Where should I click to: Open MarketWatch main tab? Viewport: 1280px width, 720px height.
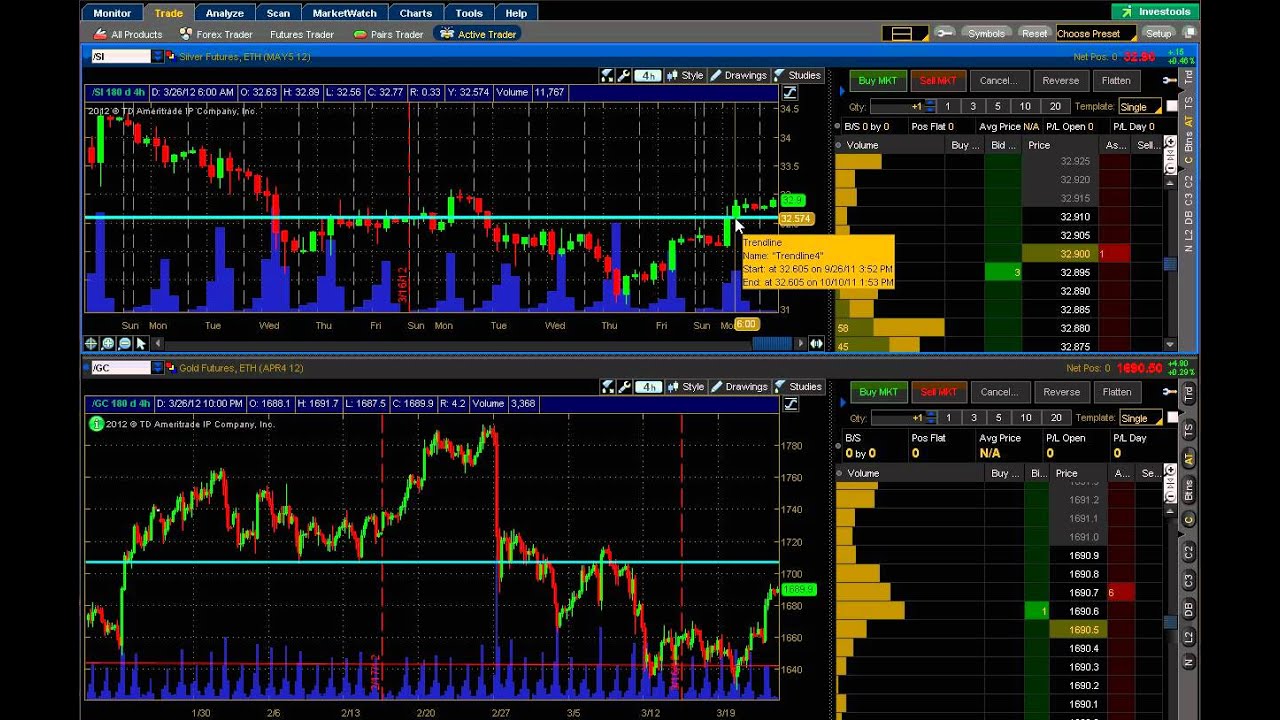pyautogui.click(x=344, y=13)
